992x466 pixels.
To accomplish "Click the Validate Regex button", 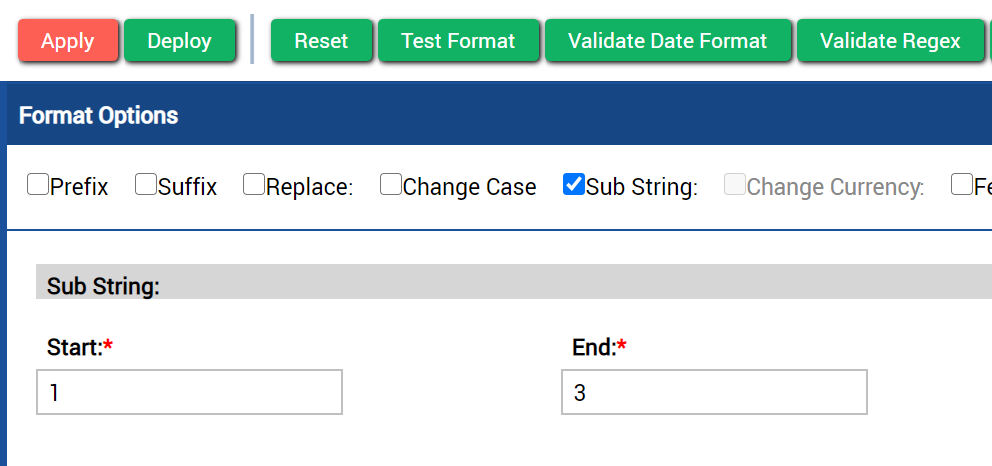I will 890,40.
